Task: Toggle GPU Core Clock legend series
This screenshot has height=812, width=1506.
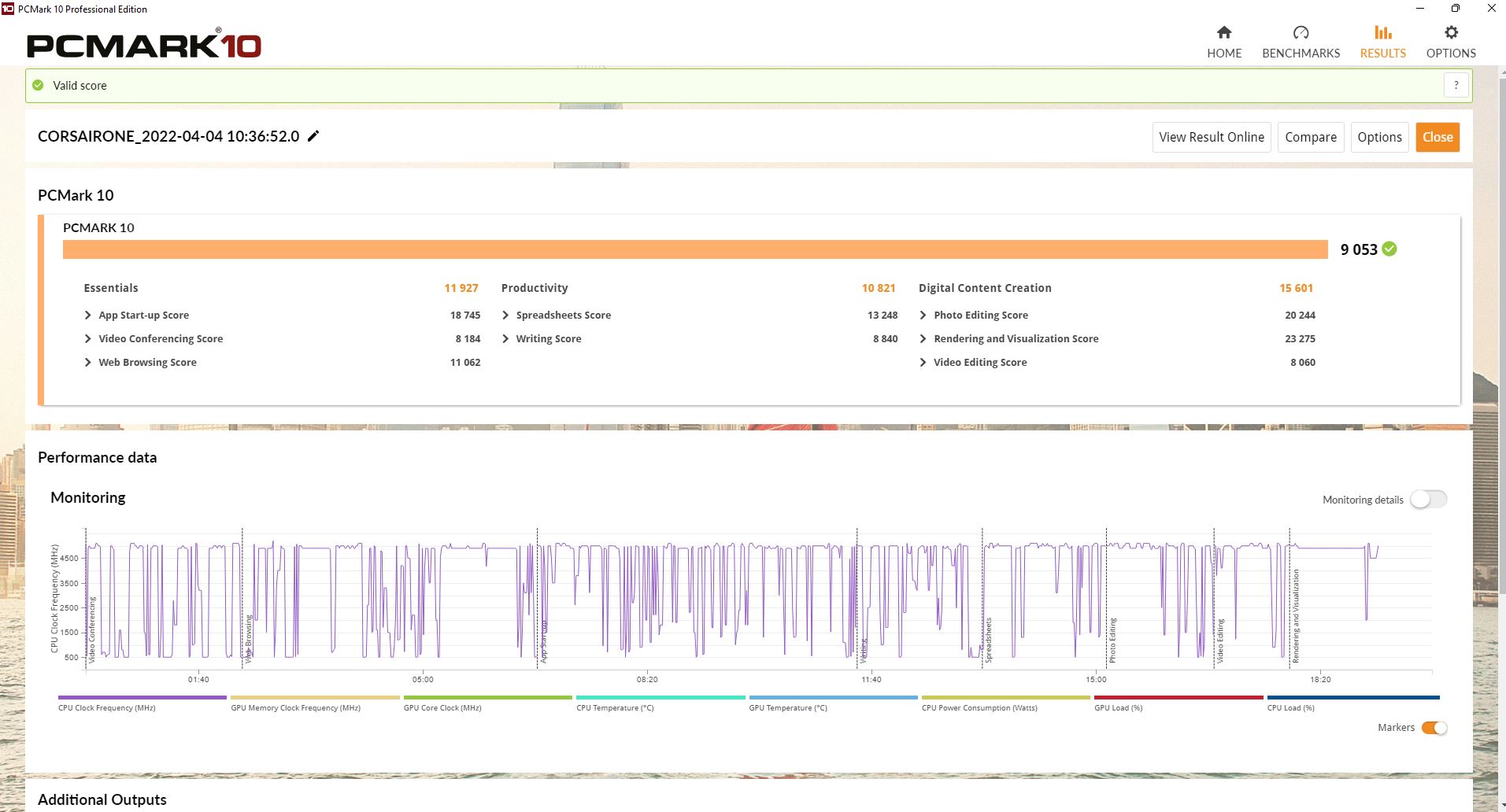Action: 488,703
